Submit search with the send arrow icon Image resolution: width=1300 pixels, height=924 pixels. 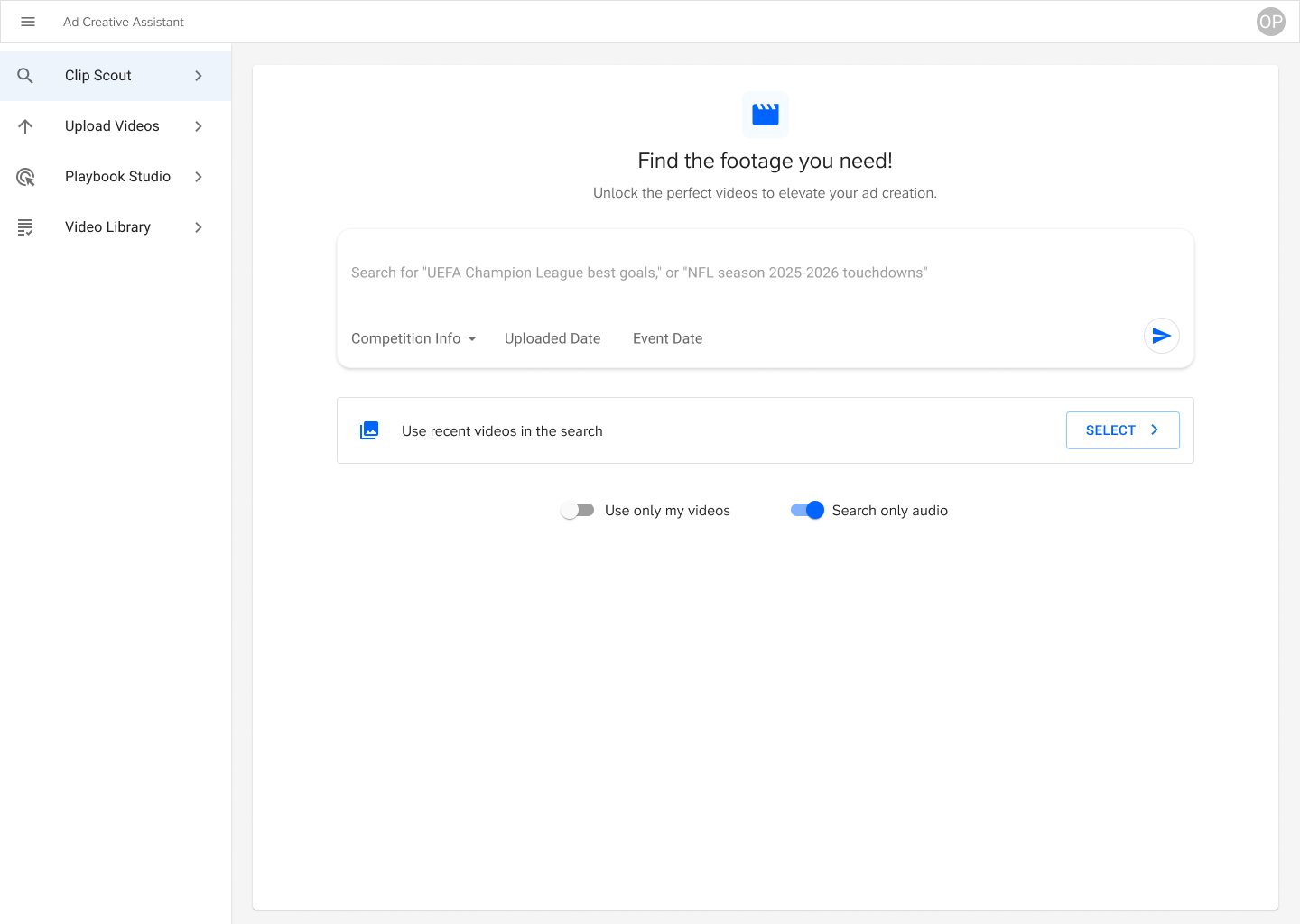(x=1161, y=336)
